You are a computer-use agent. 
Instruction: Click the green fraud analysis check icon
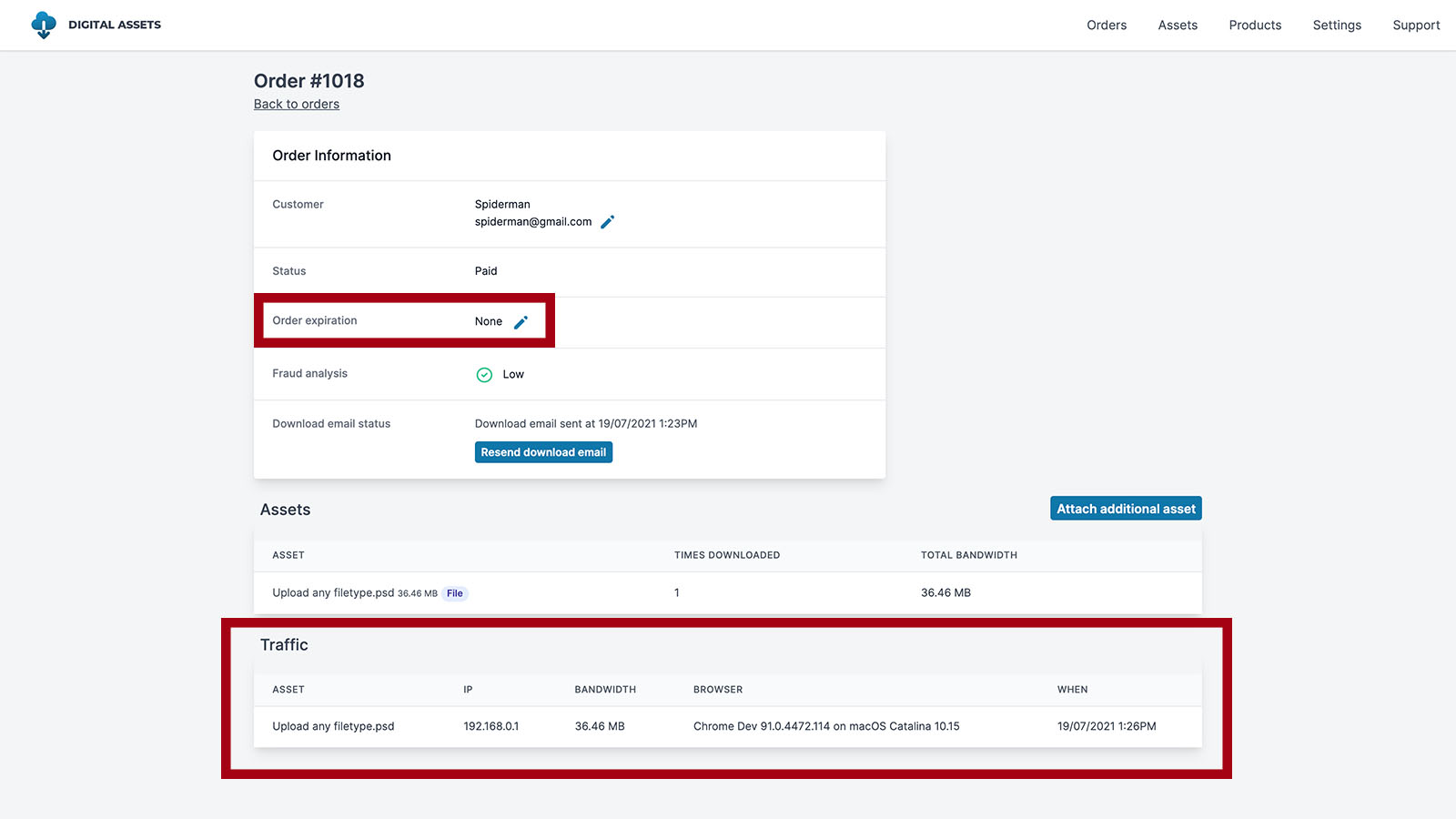484,375
